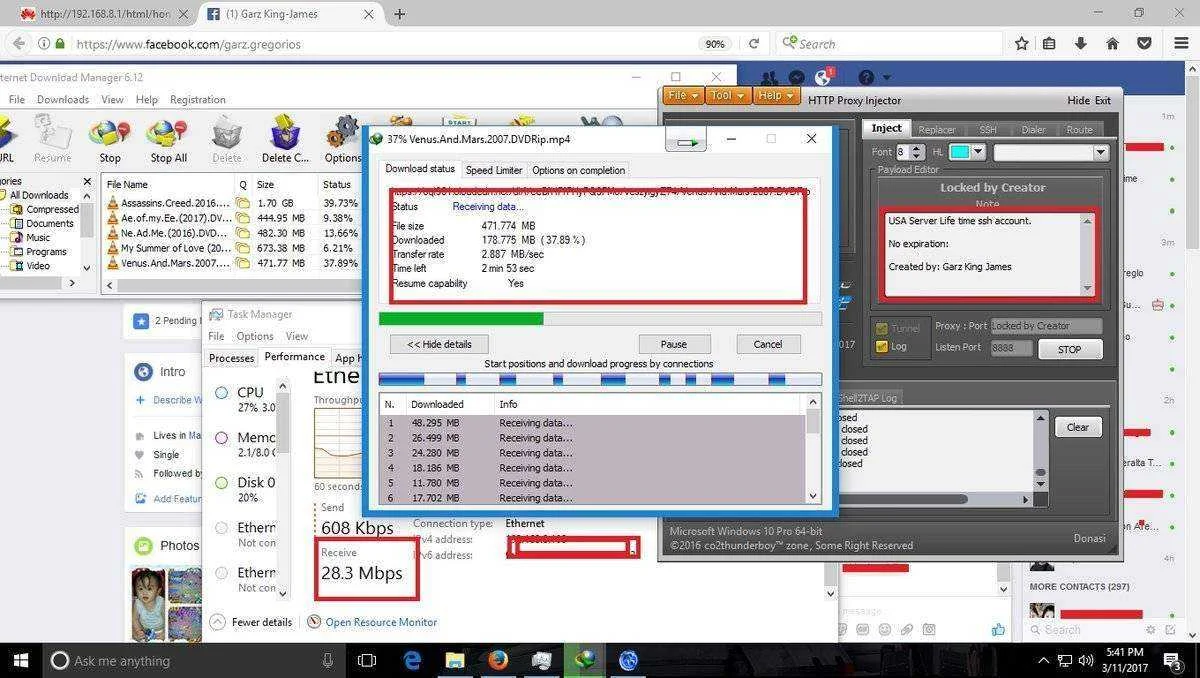Select CPU in Task Manager performance list
The height and width of the screenshot is (678, 1200).
(250, 399)
